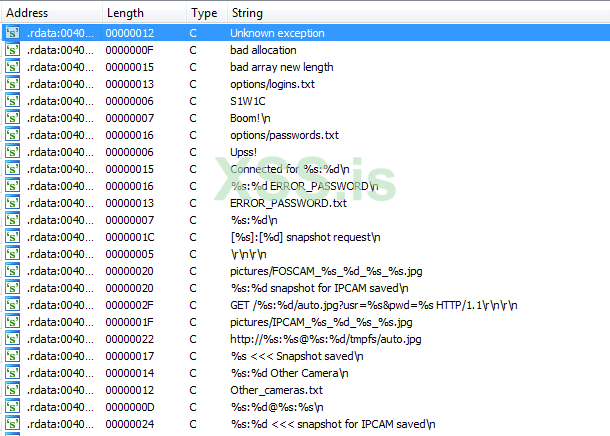Click string icon for 'snapshot request' row
Image resolution: width=610 pixels, height=436 pixels.
(12, 237)
